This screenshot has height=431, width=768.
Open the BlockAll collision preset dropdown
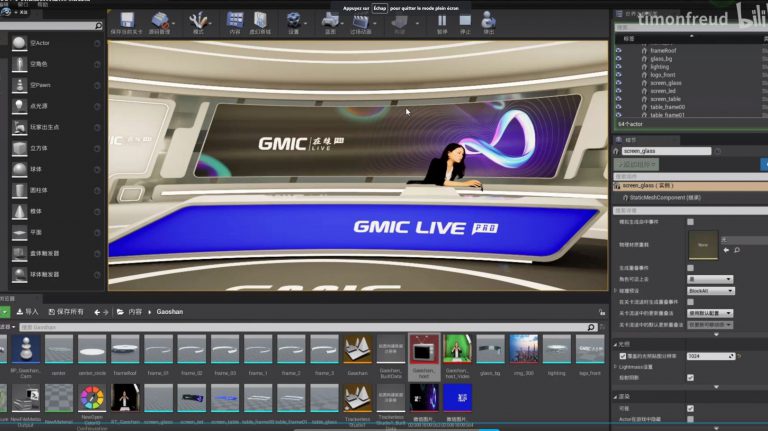[710, 291]
